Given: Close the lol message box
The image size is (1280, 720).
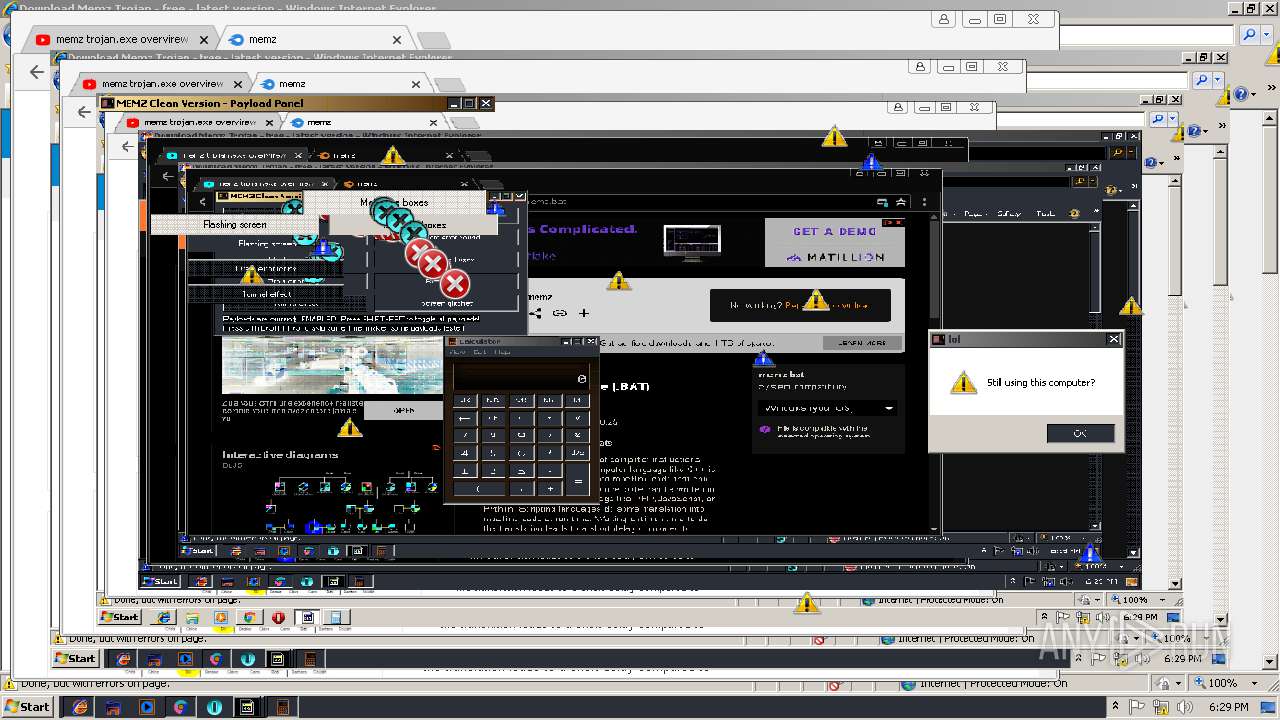Looking at the screenshot, I should (x=1114, y=339).
